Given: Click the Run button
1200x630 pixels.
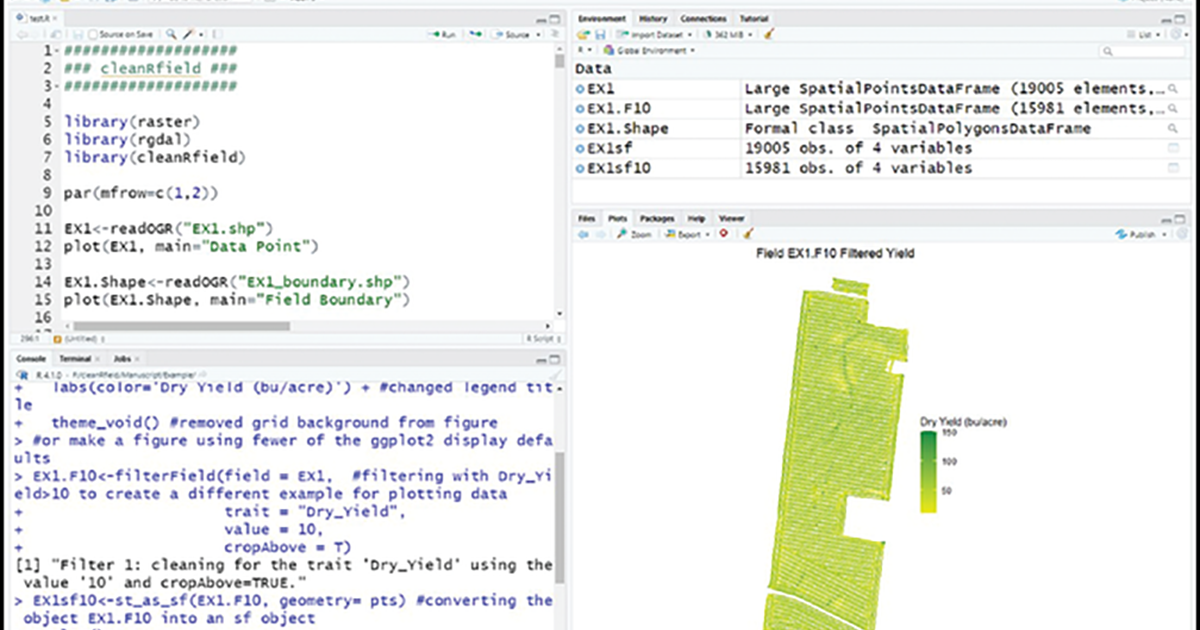Looking at the screenshot, I should pyautogui.click(x=443, y=34).
